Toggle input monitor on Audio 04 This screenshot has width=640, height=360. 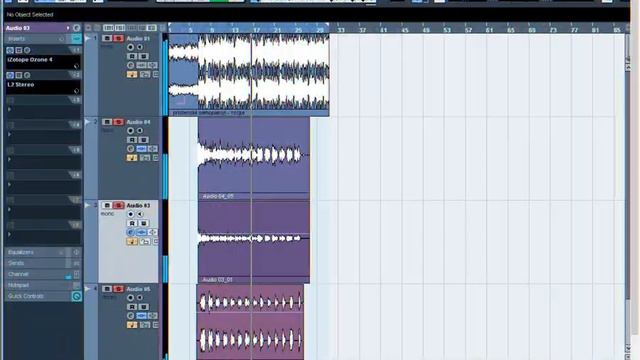click(x=140, y=131)
